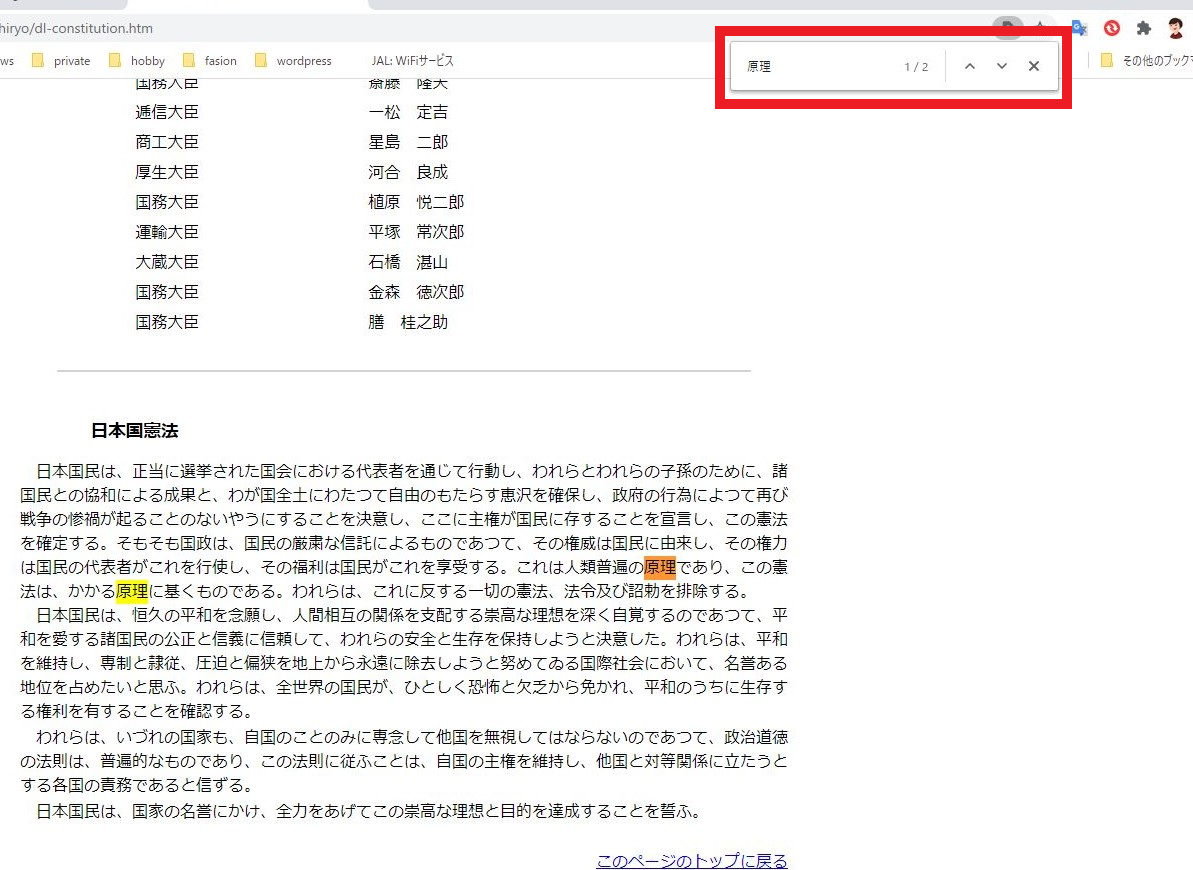Click the red circular sync extension icon
The height and width of the screenshot is (870, 1193).
click(1111, 28)
